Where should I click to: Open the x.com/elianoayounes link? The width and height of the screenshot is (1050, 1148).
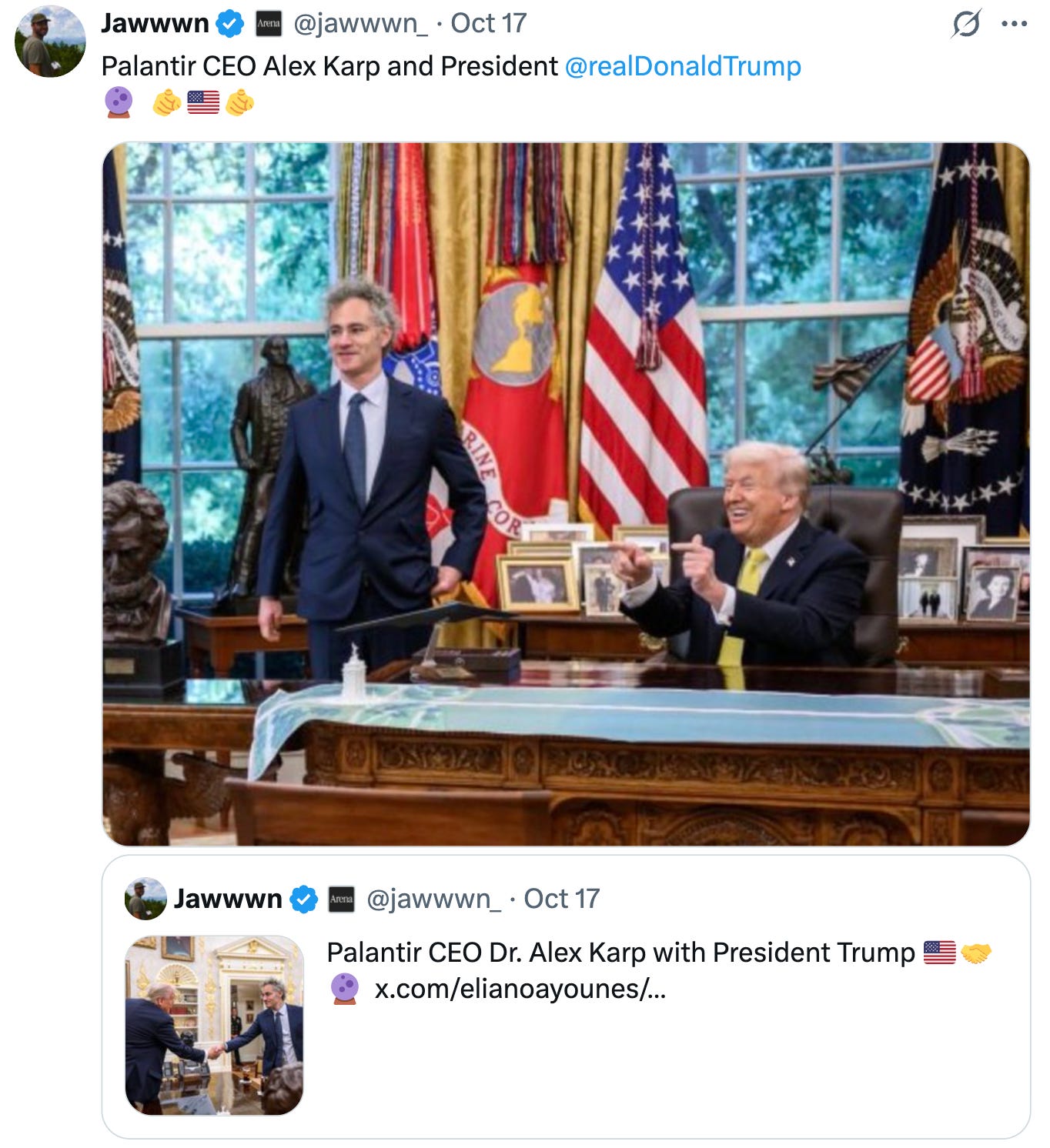point(520,989)
